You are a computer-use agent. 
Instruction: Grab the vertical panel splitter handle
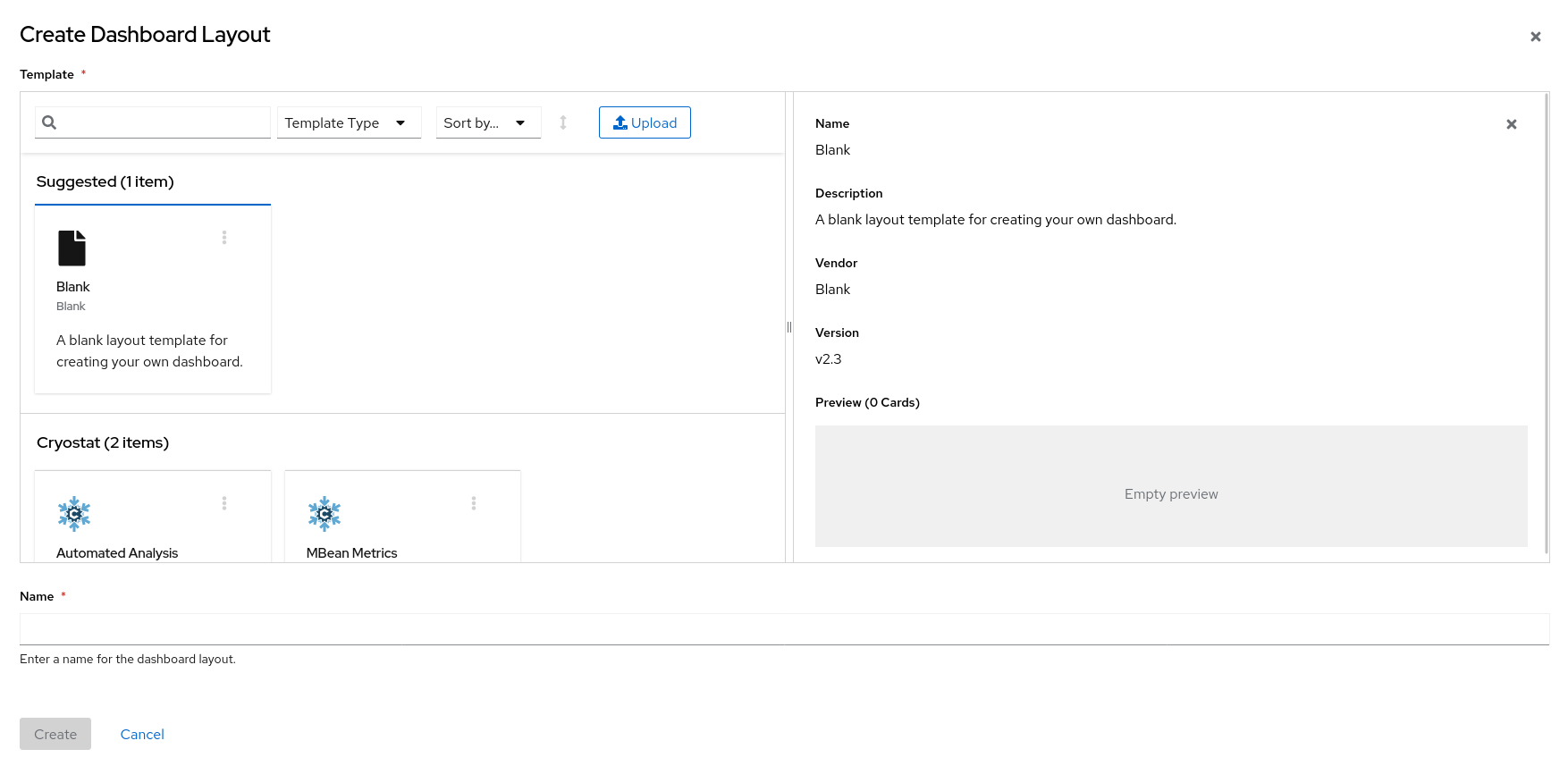789,327
